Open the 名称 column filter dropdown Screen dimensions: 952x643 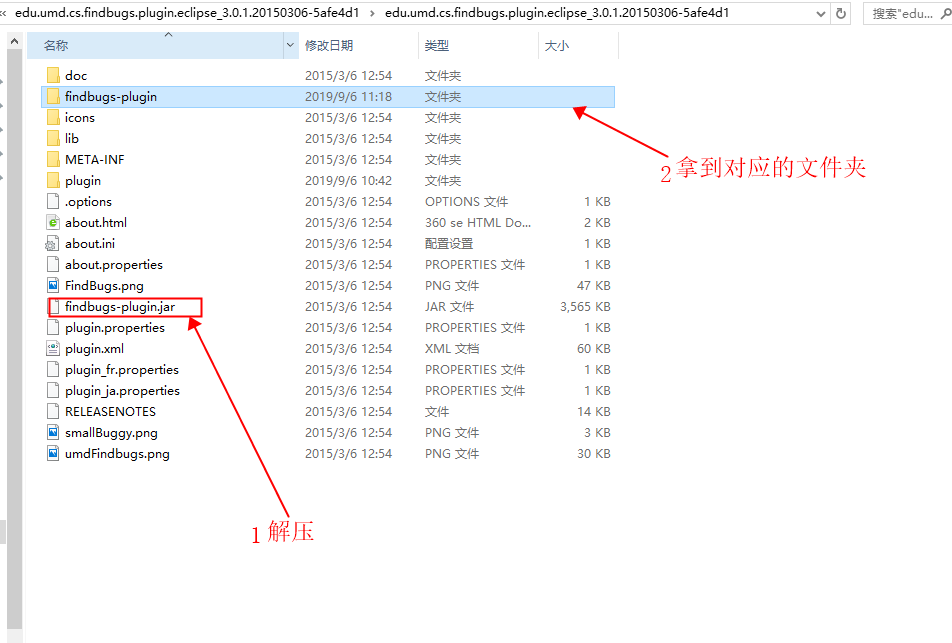pyautogui.click(x=290, y=46)
